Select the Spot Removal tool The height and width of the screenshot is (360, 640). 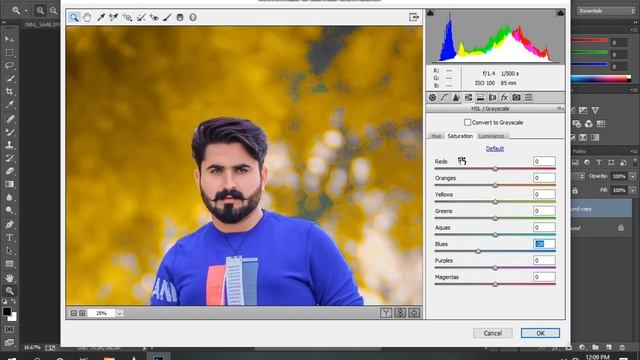pyautogui.click(x=141, y=17)
